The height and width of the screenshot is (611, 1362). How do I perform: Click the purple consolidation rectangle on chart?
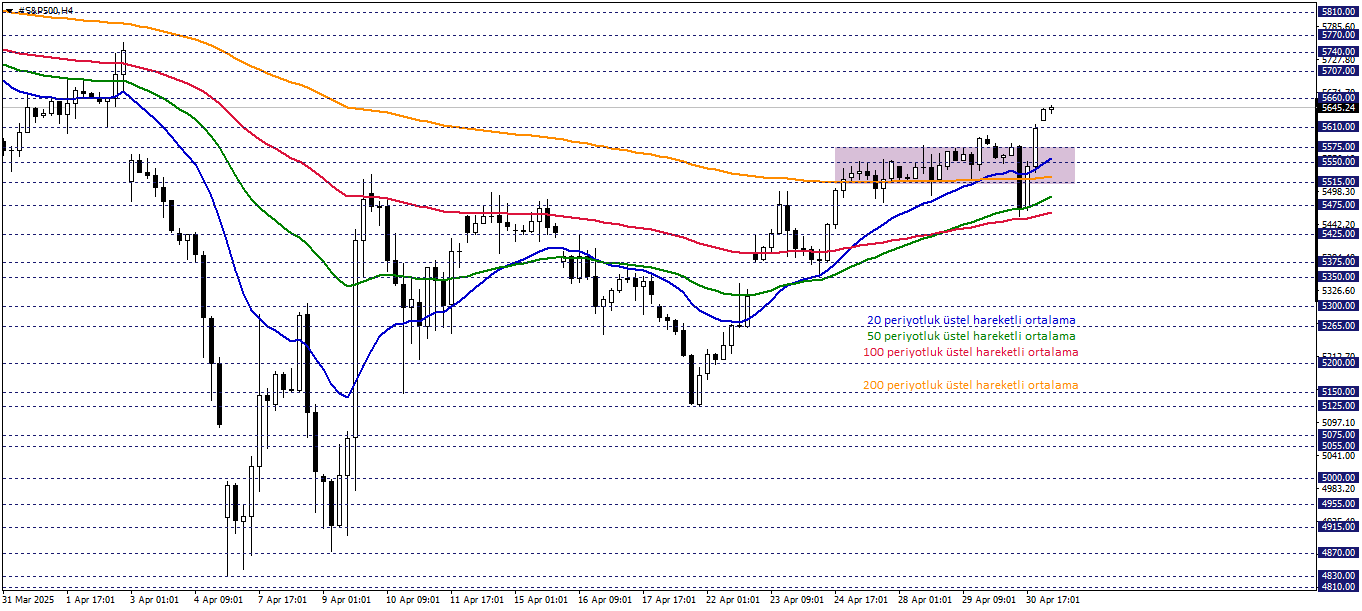(x=955, y=165)
